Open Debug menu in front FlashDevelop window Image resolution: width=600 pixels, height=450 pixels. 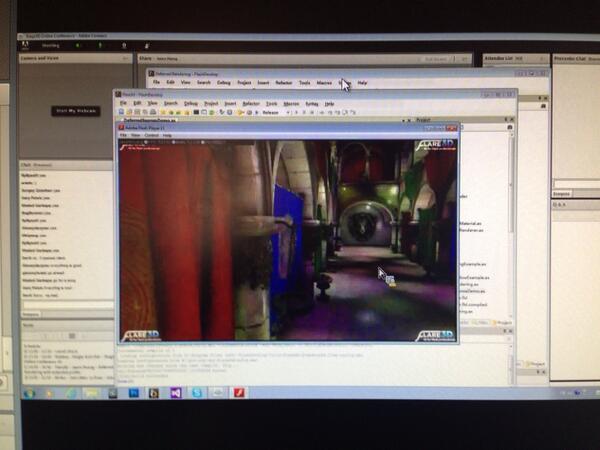tap(191, 104)
